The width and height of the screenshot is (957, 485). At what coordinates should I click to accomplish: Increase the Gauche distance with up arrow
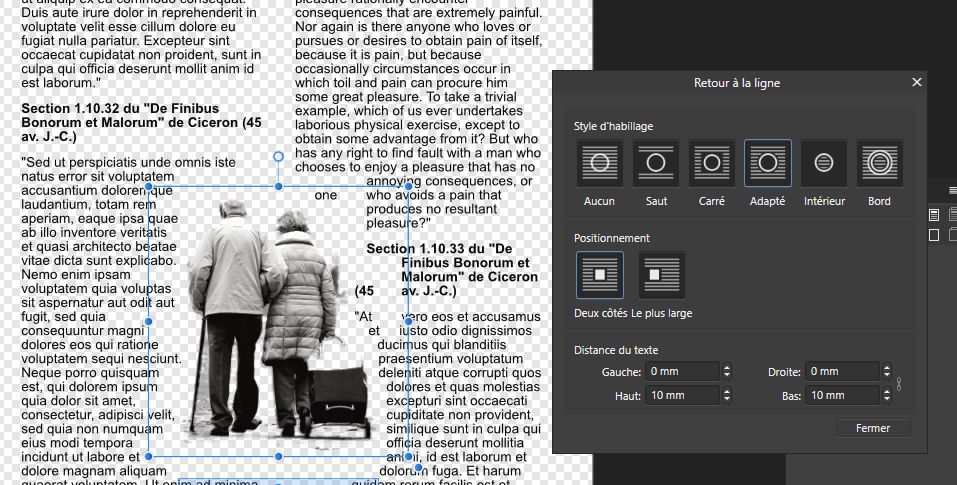tap(726, 367)
